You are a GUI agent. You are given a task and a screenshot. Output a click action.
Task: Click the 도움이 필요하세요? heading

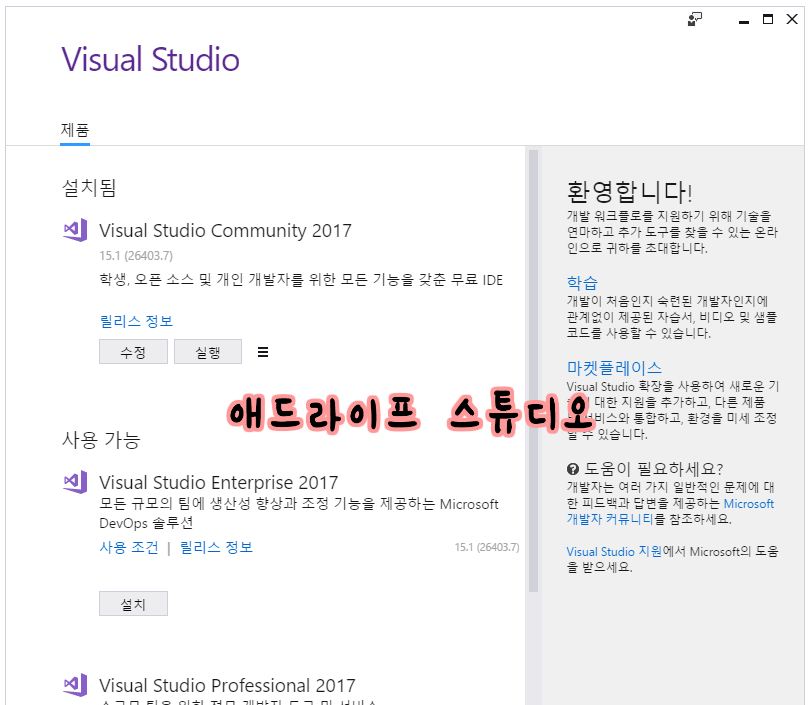653,469
